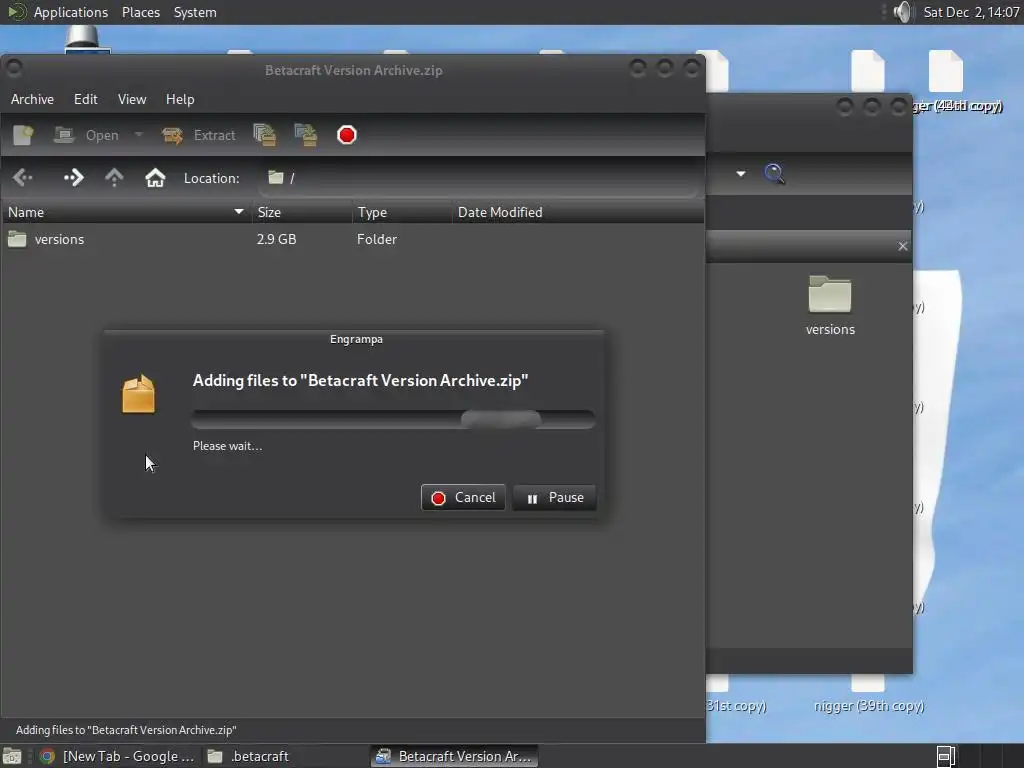Go back with the back arrow
This screenshot has width=1024, height=768.
(23, 178)
